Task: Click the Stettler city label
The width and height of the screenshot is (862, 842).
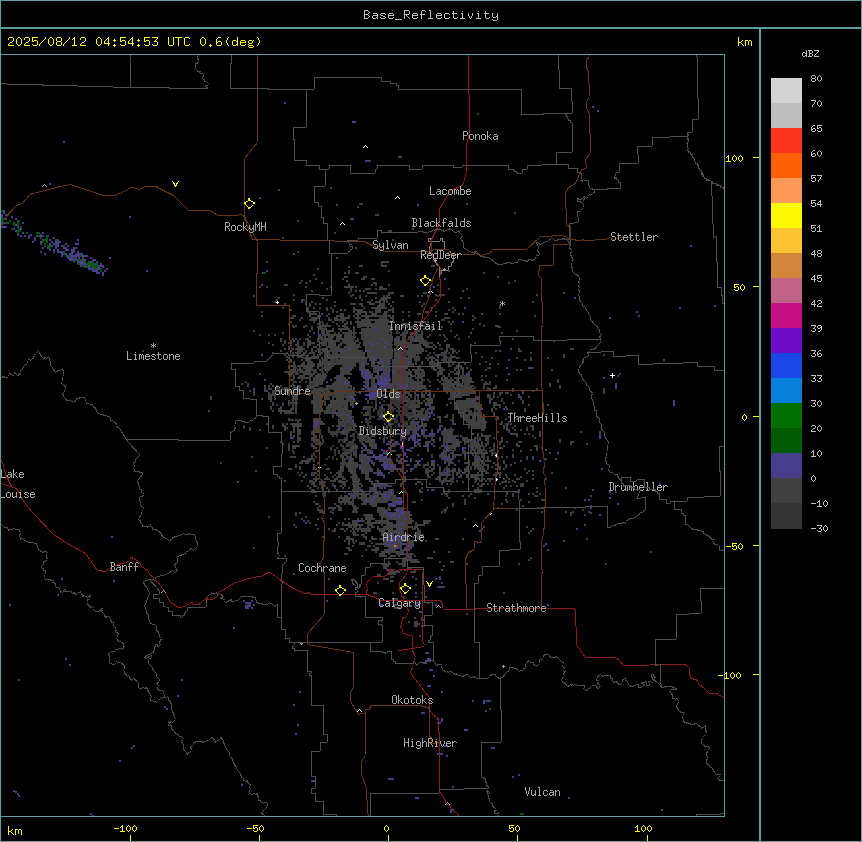Action: pos(634,237)
